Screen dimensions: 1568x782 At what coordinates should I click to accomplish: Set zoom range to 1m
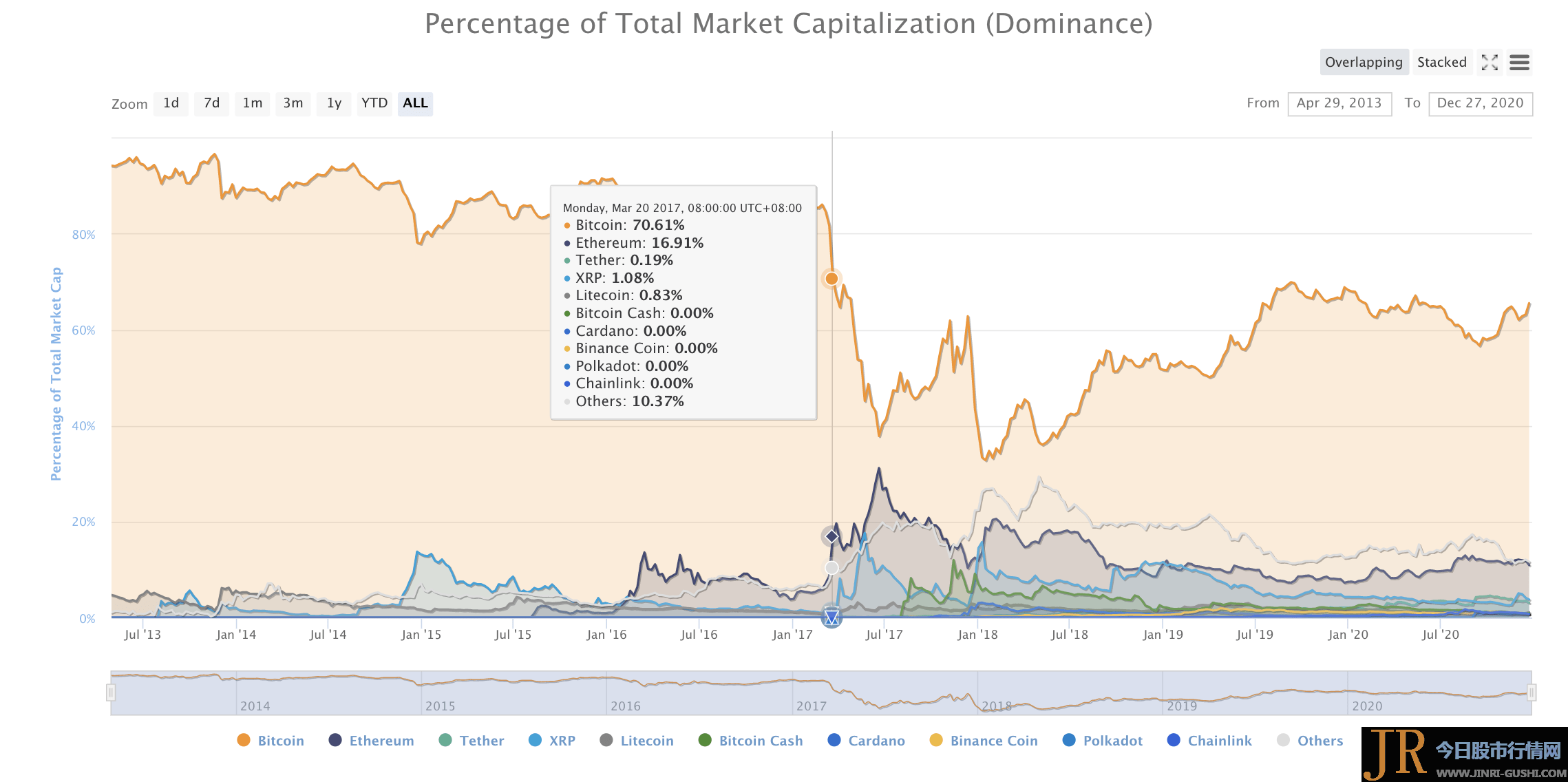252,103
